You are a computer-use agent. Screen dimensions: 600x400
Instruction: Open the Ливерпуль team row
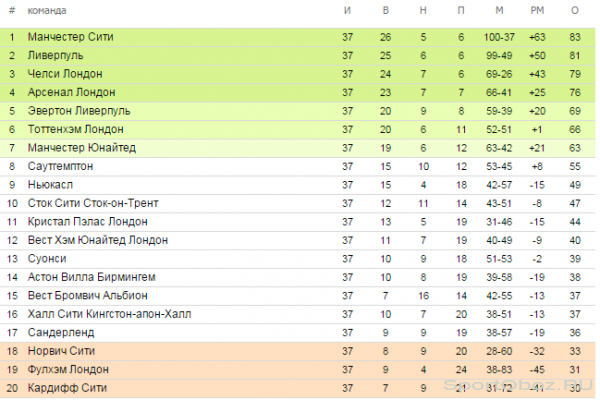[x=298, y=56]
